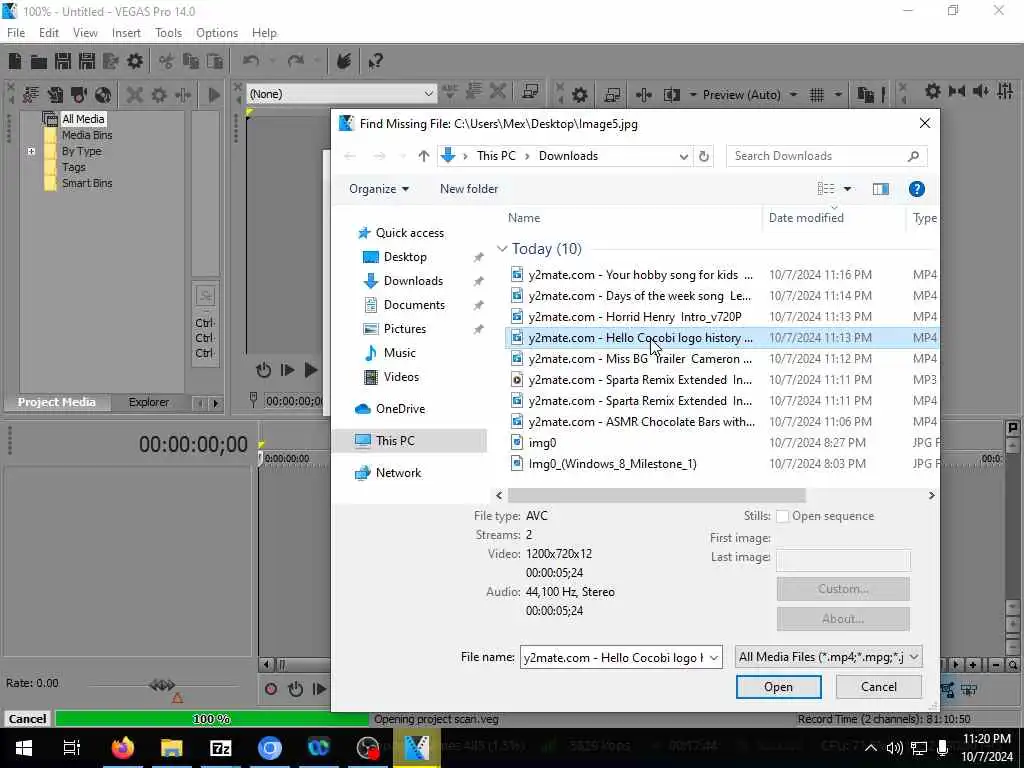1024x768 pixels.
Task: Click the Start Preview arrow in Project Media toolbar
Action: (x=214, y=95)
